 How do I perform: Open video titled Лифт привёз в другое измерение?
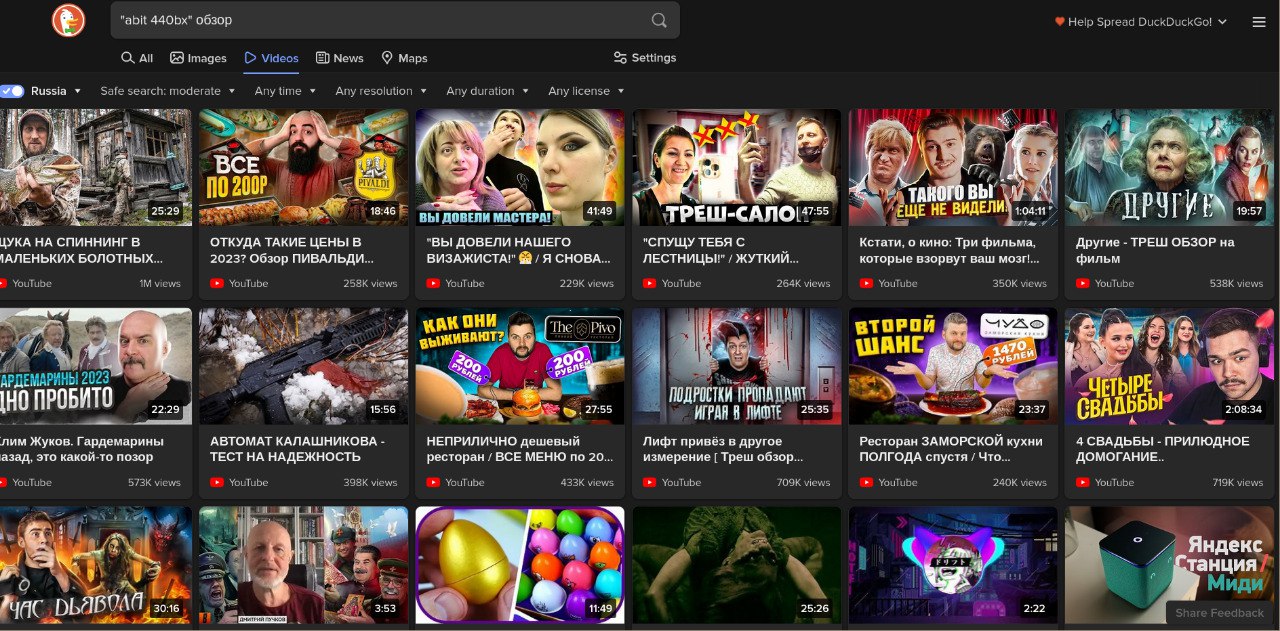click(x=723, y=449)
